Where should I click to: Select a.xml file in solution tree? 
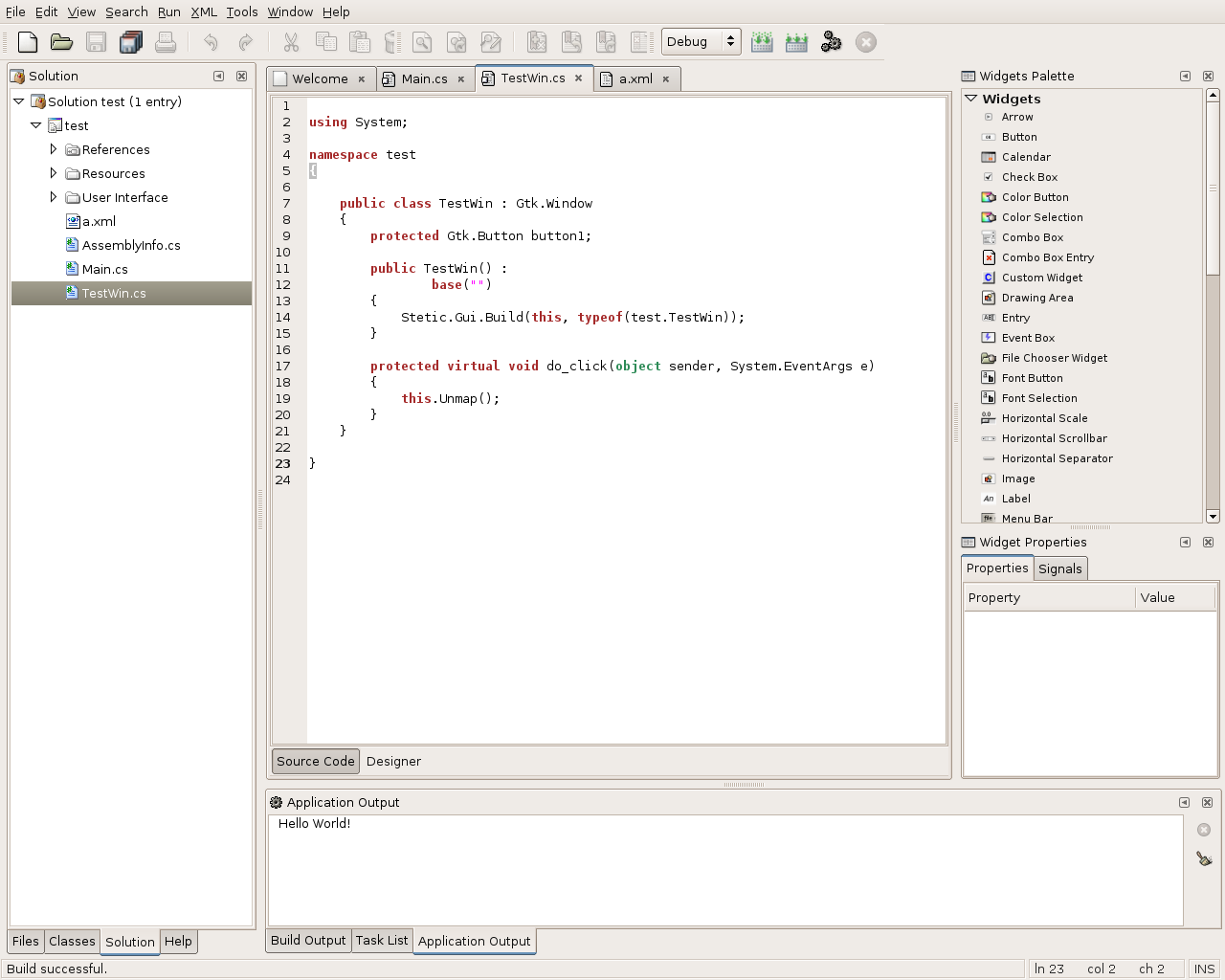99,221
